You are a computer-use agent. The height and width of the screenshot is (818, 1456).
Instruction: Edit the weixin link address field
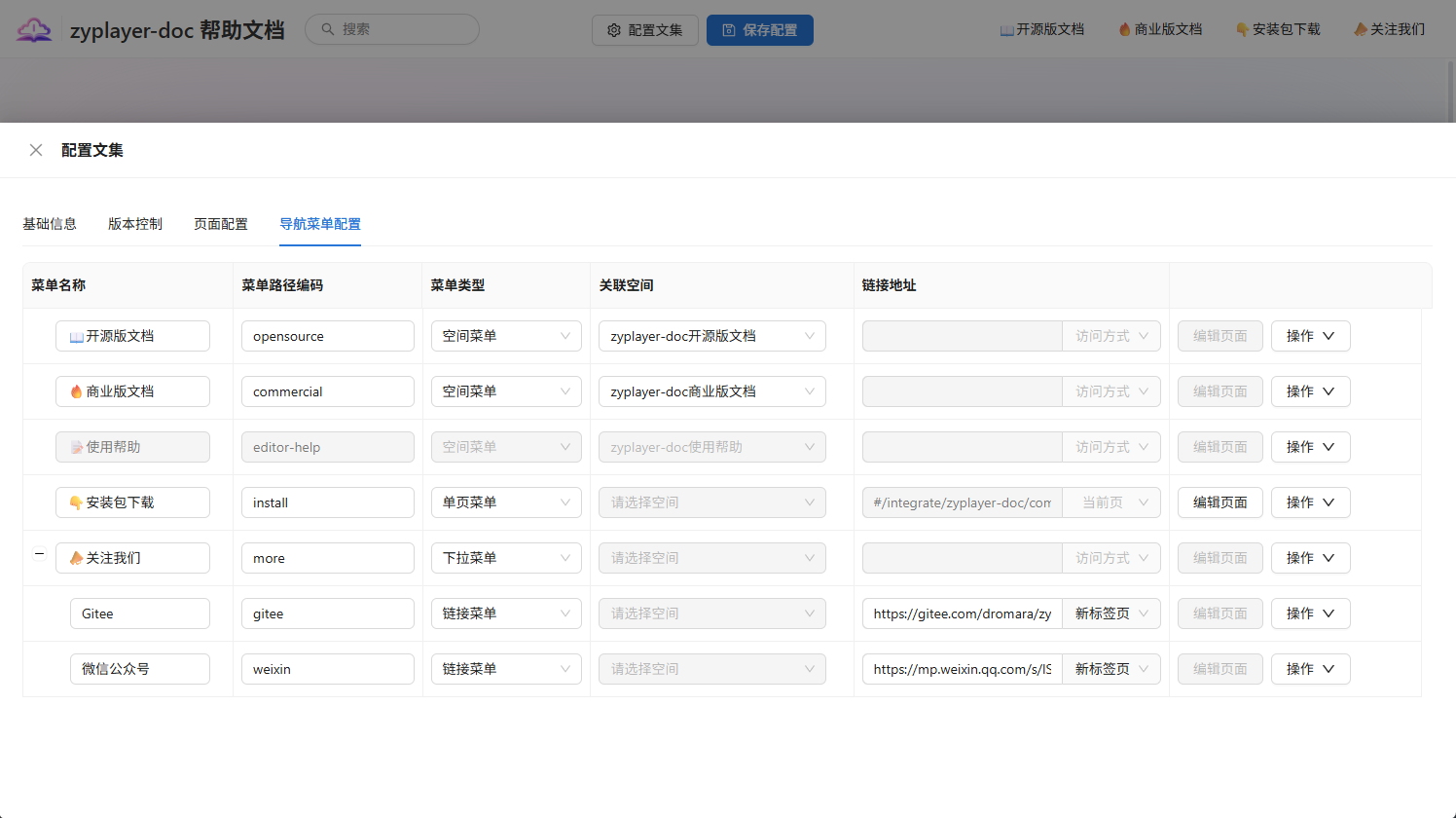click(x=963, y=669)
